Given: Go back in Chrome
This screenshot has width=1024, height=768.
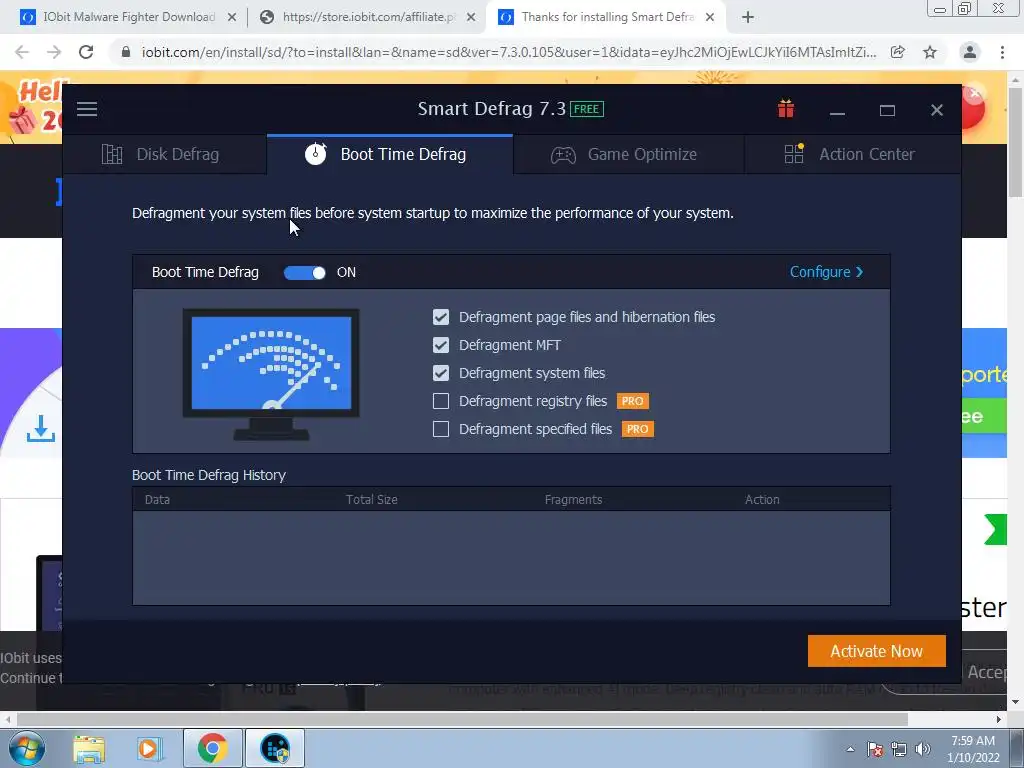Looking at the screenshot, I should tap(22, 52).
